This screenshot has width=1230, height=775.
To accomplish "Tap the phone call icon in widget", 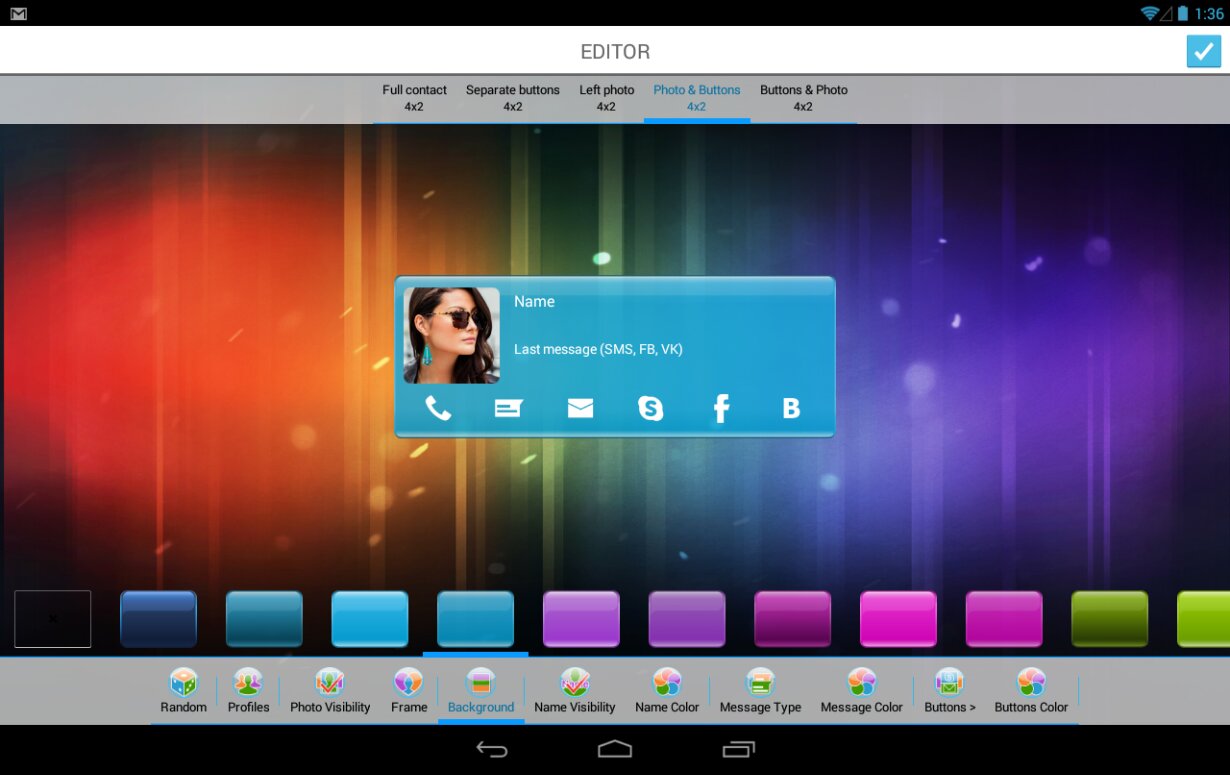I will click(438, 408).
